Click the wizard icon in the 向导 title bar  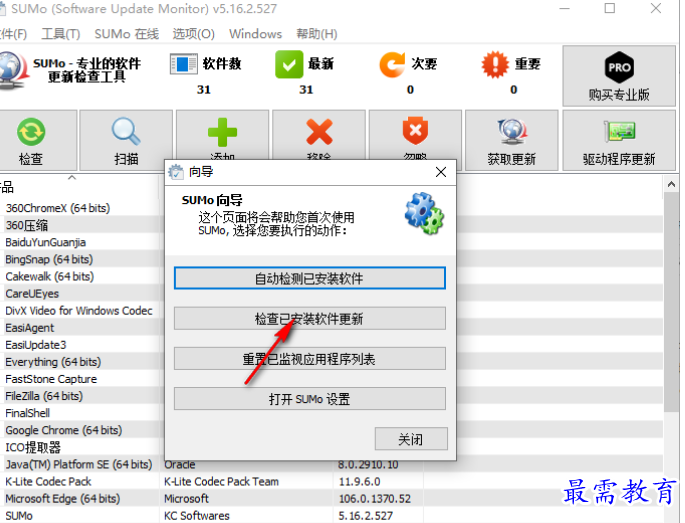click(x=176, y=172)
